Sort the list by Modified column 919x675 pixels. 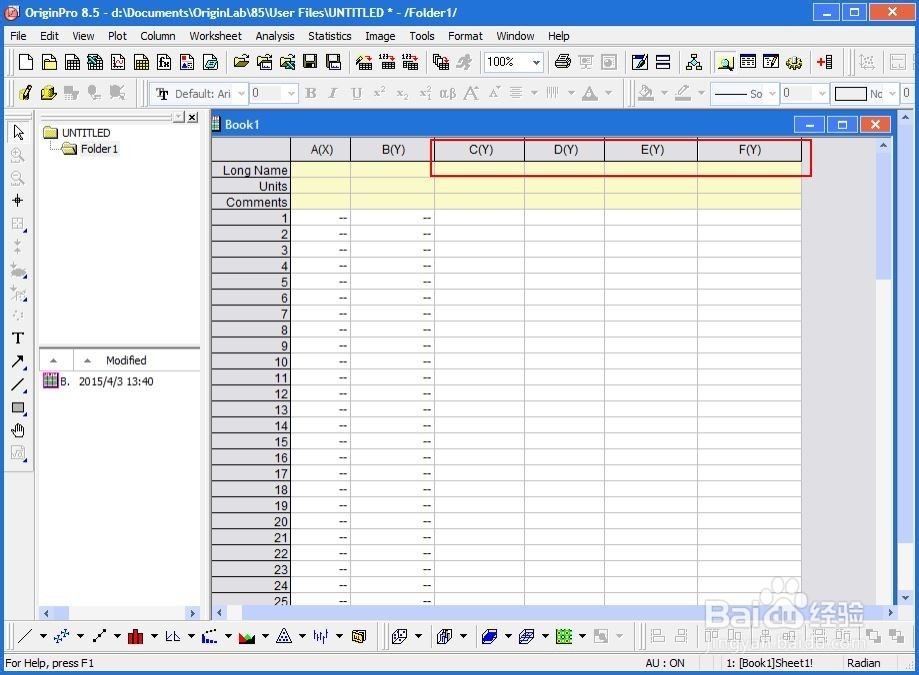(126, 360)
